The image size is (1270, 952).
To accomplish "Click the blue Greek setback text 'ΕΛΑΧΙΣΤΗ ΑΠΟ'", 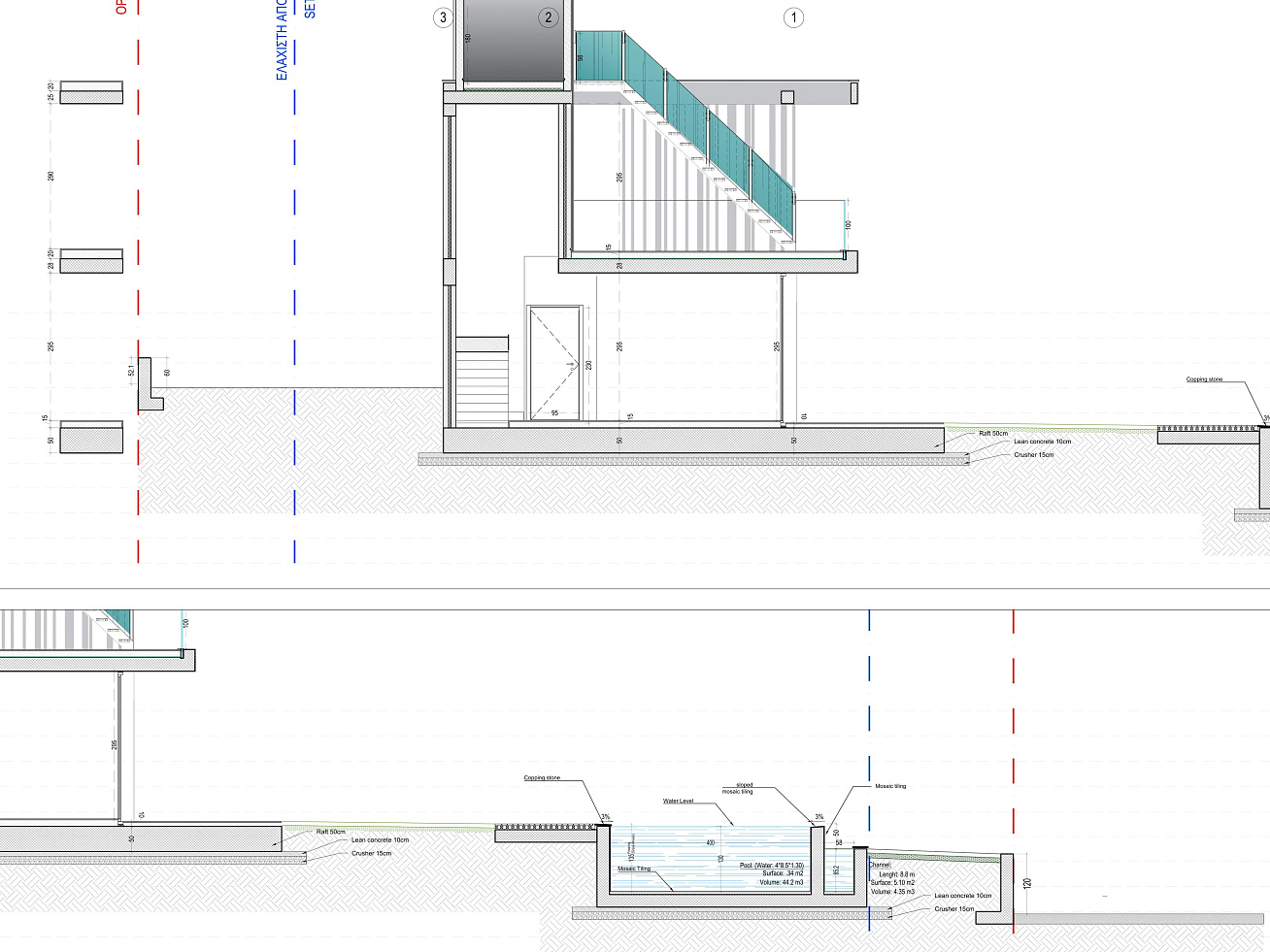I will 282,41.
